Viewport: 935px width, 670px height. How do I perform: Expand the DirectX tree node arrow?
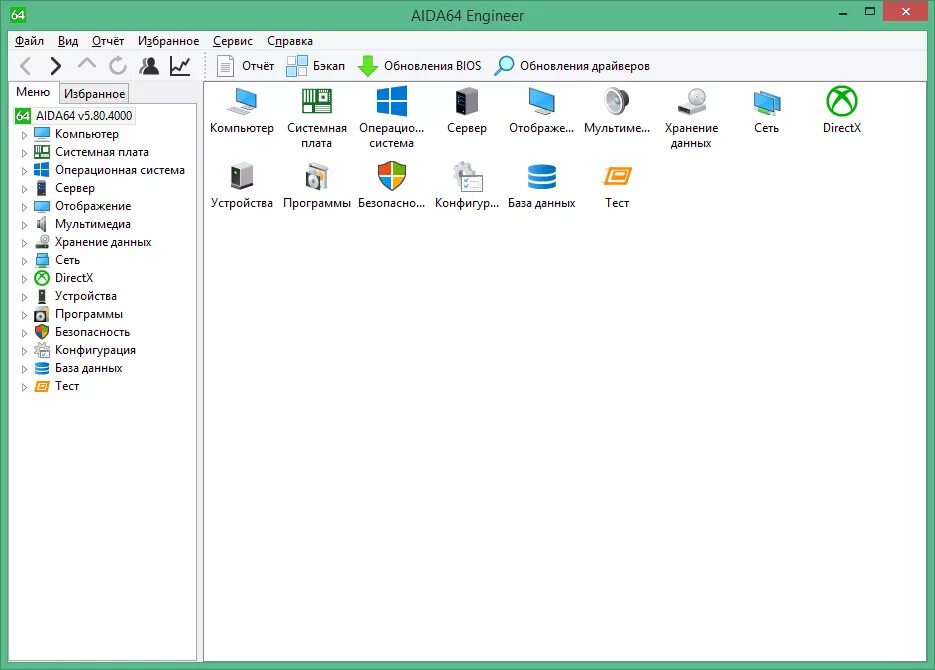(x=24, y=279)
